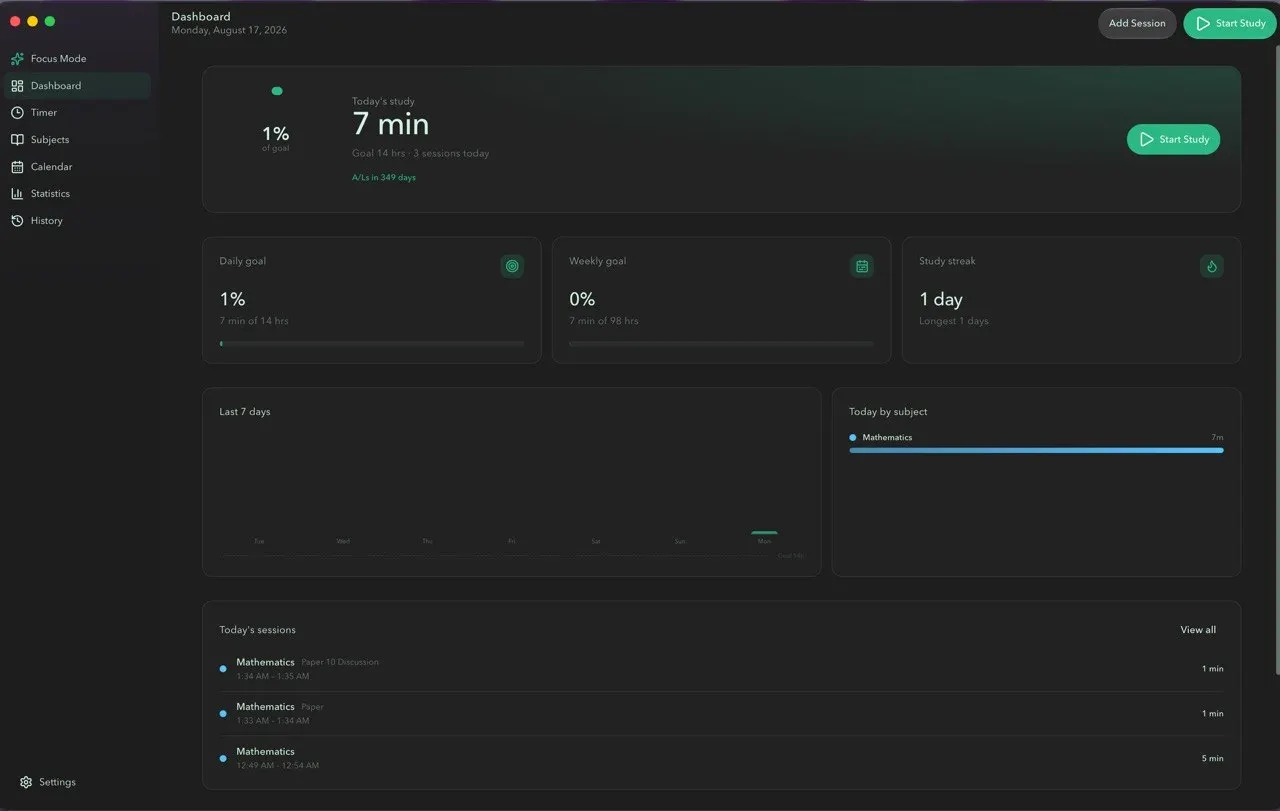Click the History clock-arrow icon
The image size is (1280, 811).
click(x=17, y=221)
